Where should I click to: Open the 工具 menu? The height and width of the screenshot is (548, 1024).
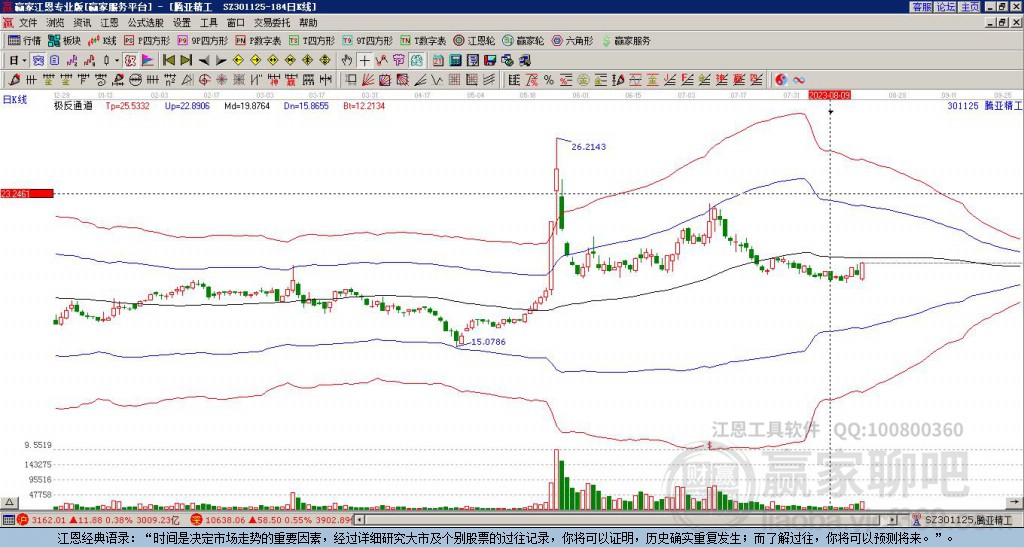click(x=208, y=23)
